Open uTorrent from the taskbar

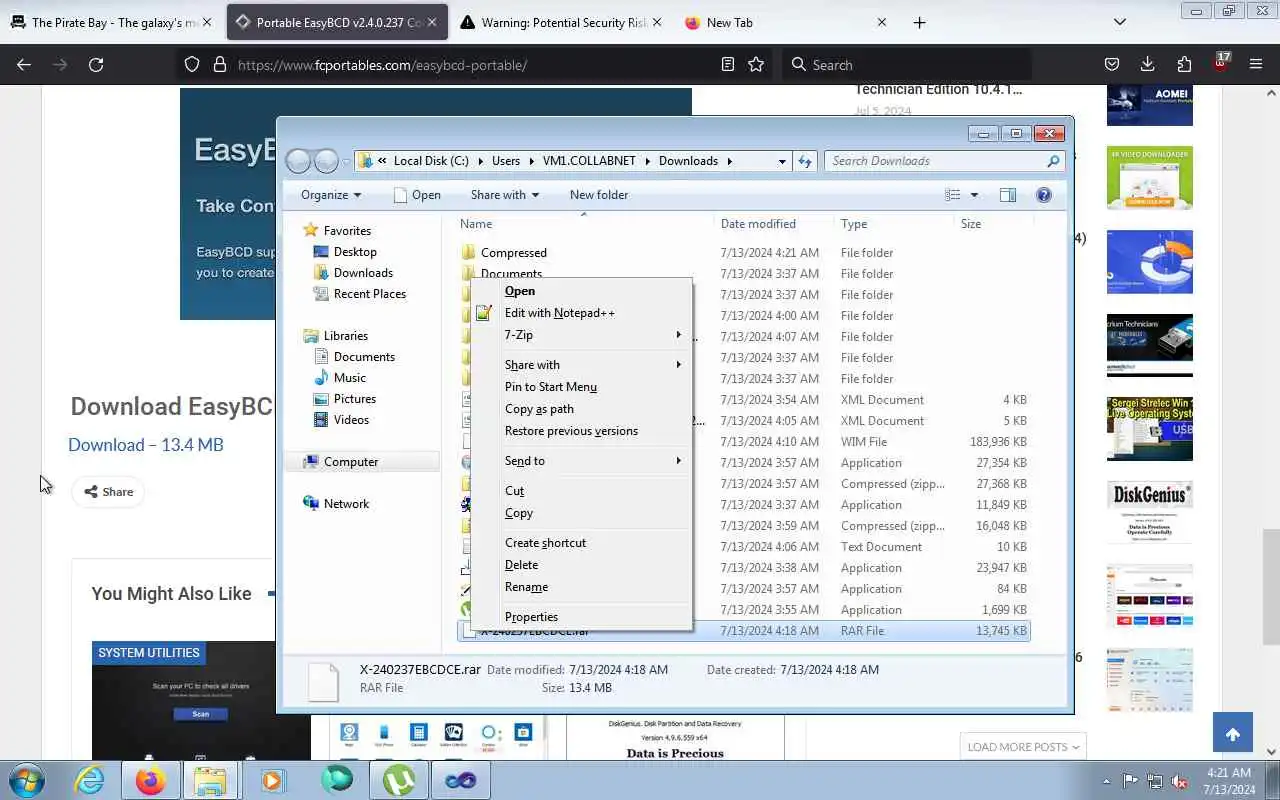(399, 779)
